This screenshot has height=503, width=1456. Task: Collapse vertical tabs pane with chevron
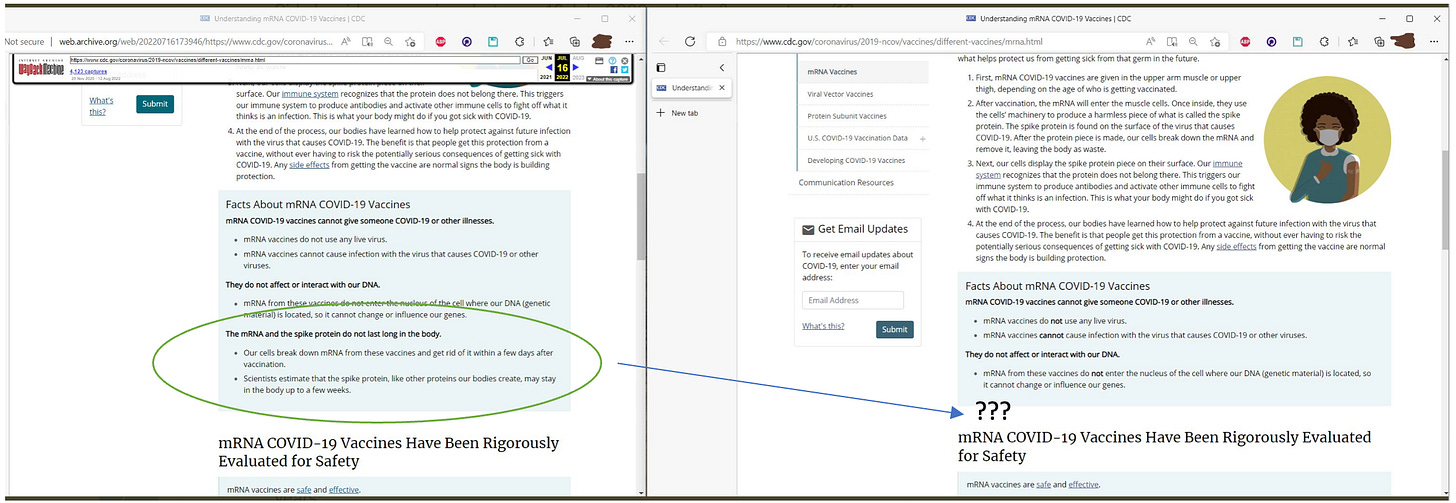722,67
